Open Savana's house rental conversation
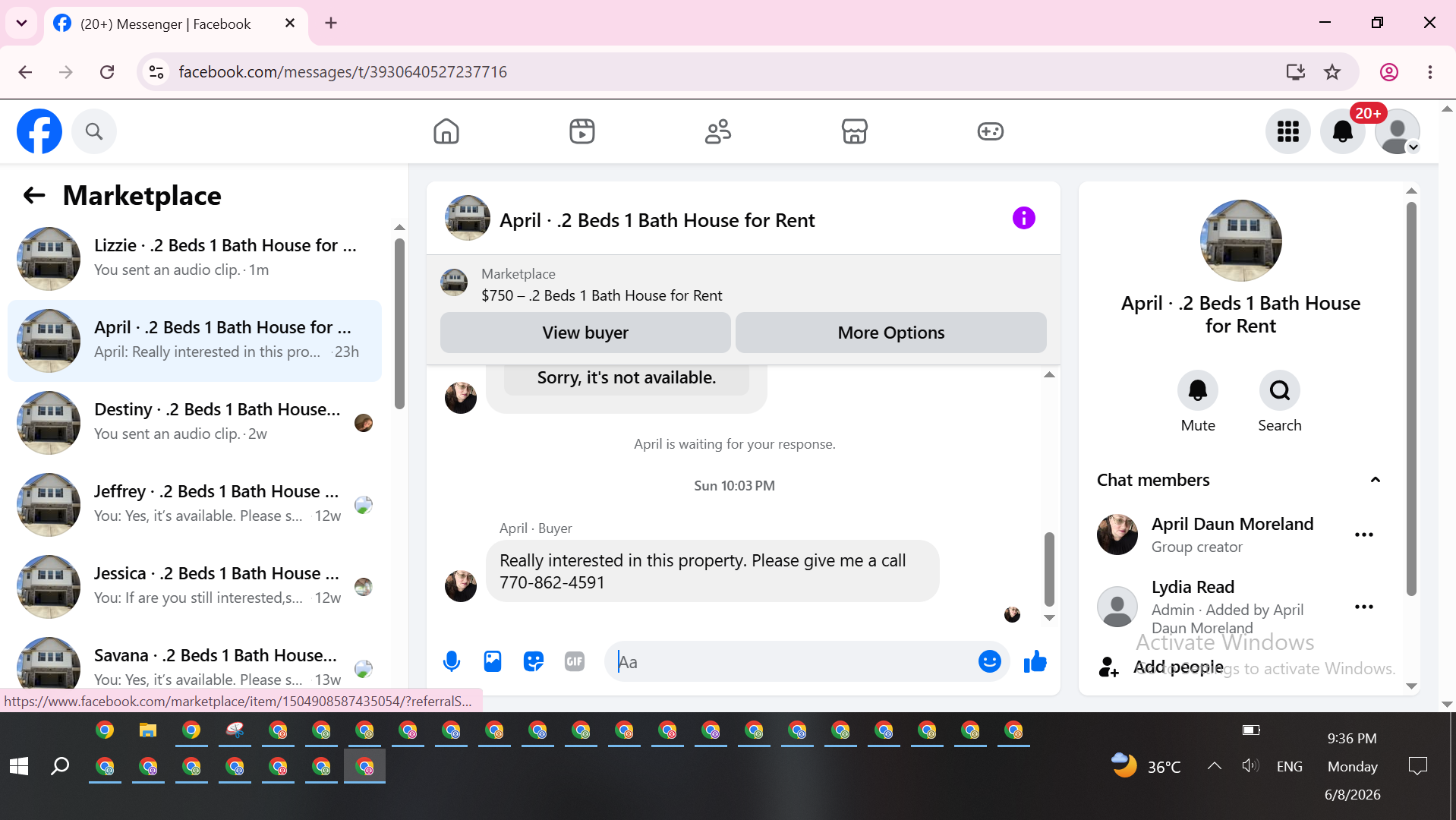This screenshot has width=1456, height=820. point(194,662)
